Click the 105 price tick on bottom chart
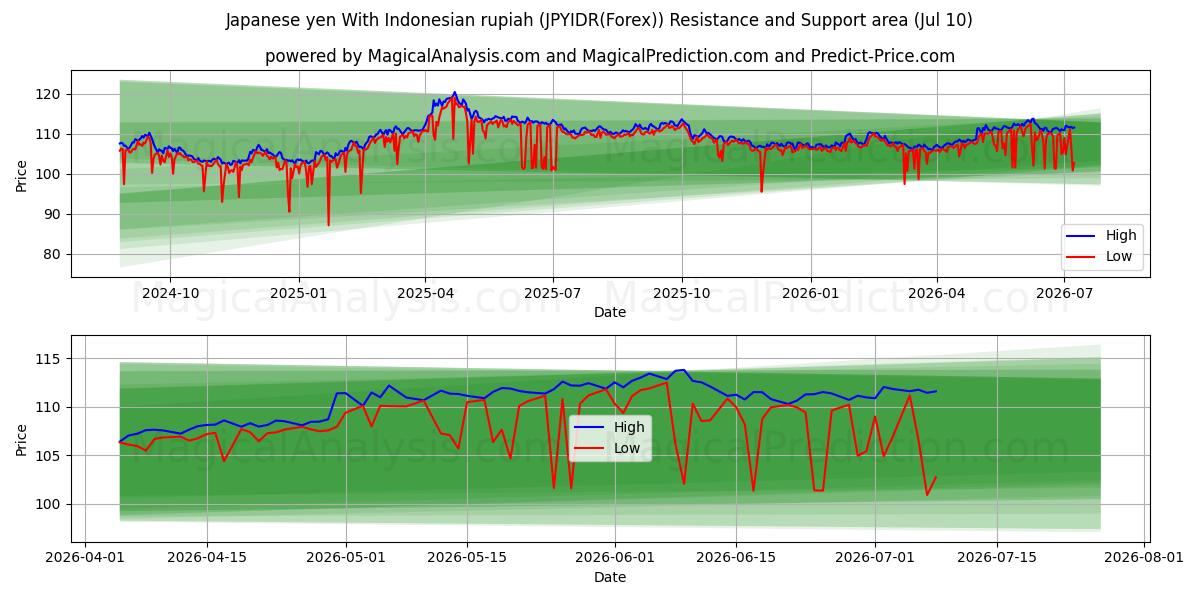The image size is (1200, 600). tap(50, 456)
